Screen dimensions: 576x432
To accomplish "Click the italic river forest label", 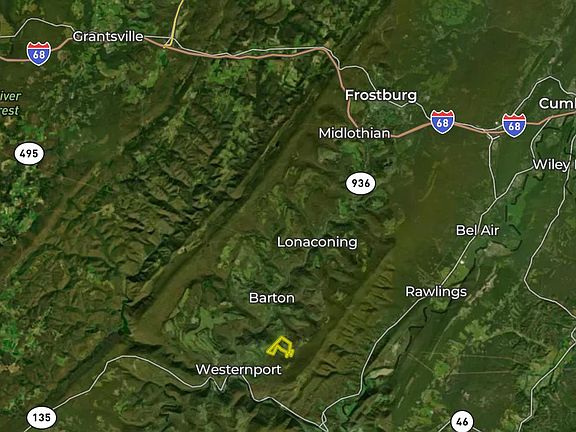I will (x=10, y=103).
